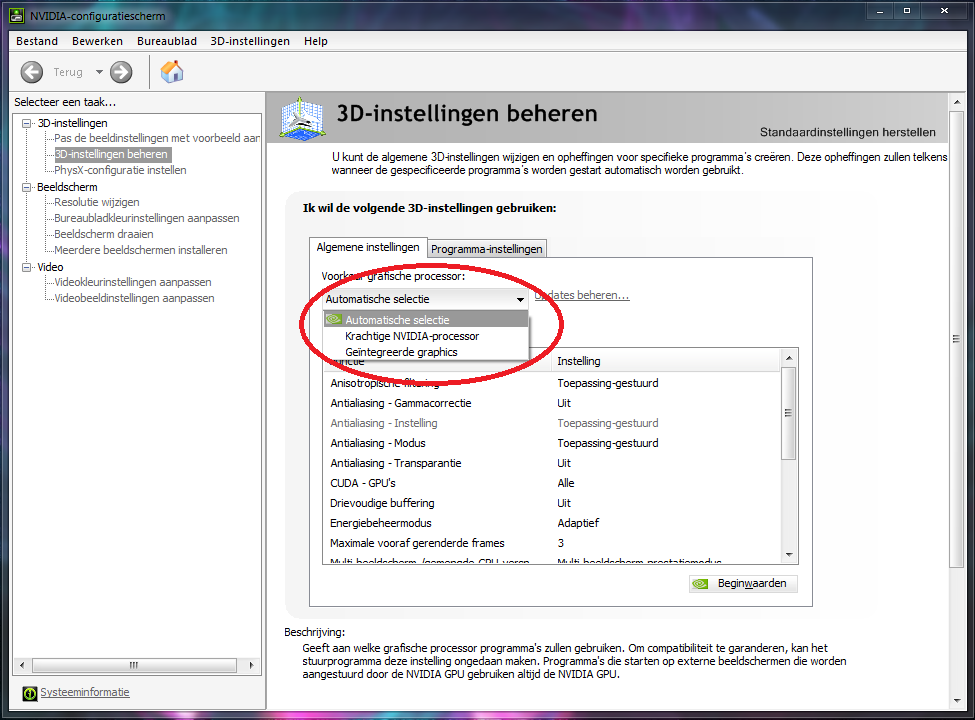Screen dimensions: 975x720
Task: Open the Help menu
Action: point(315,41)
